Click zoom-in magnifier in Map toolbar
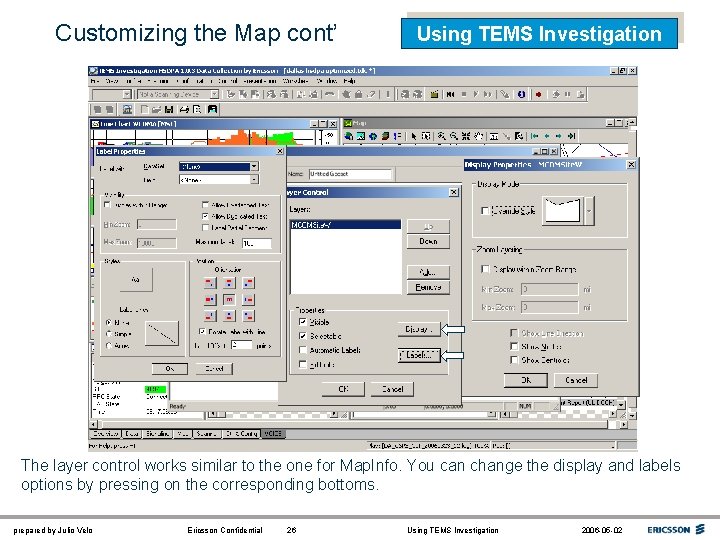The height and width of the screenshot is (540, 720). (x=441, y=136)
